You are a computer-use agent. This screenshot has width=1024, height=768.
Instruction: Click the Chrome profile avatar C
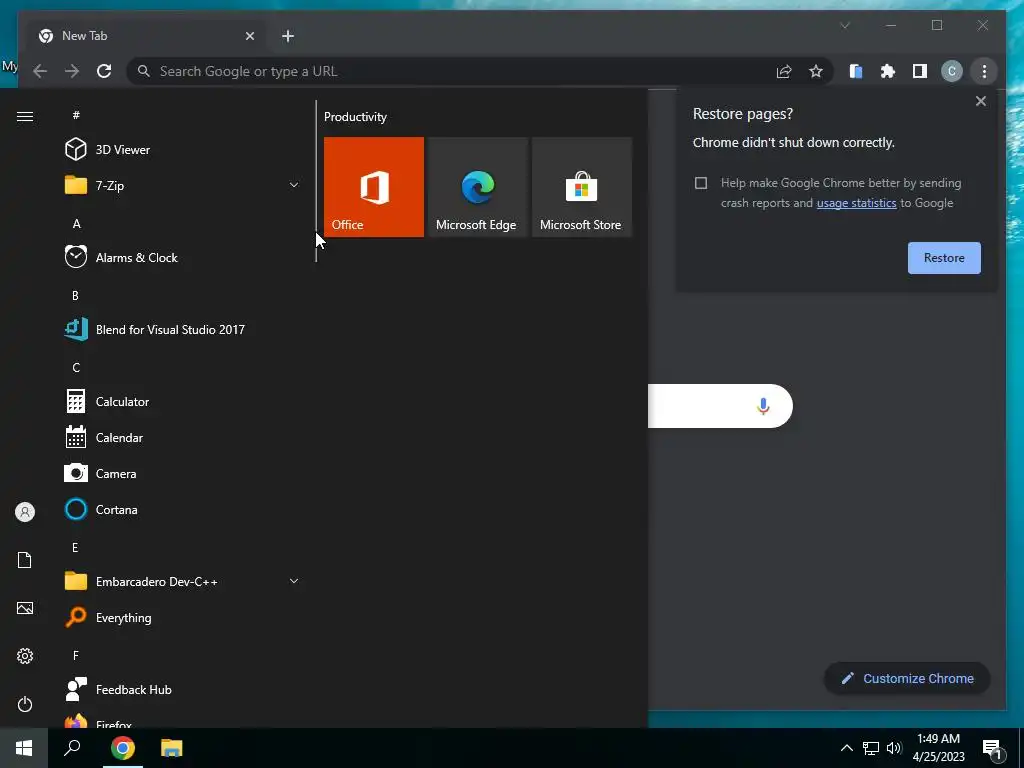(952, 71)
